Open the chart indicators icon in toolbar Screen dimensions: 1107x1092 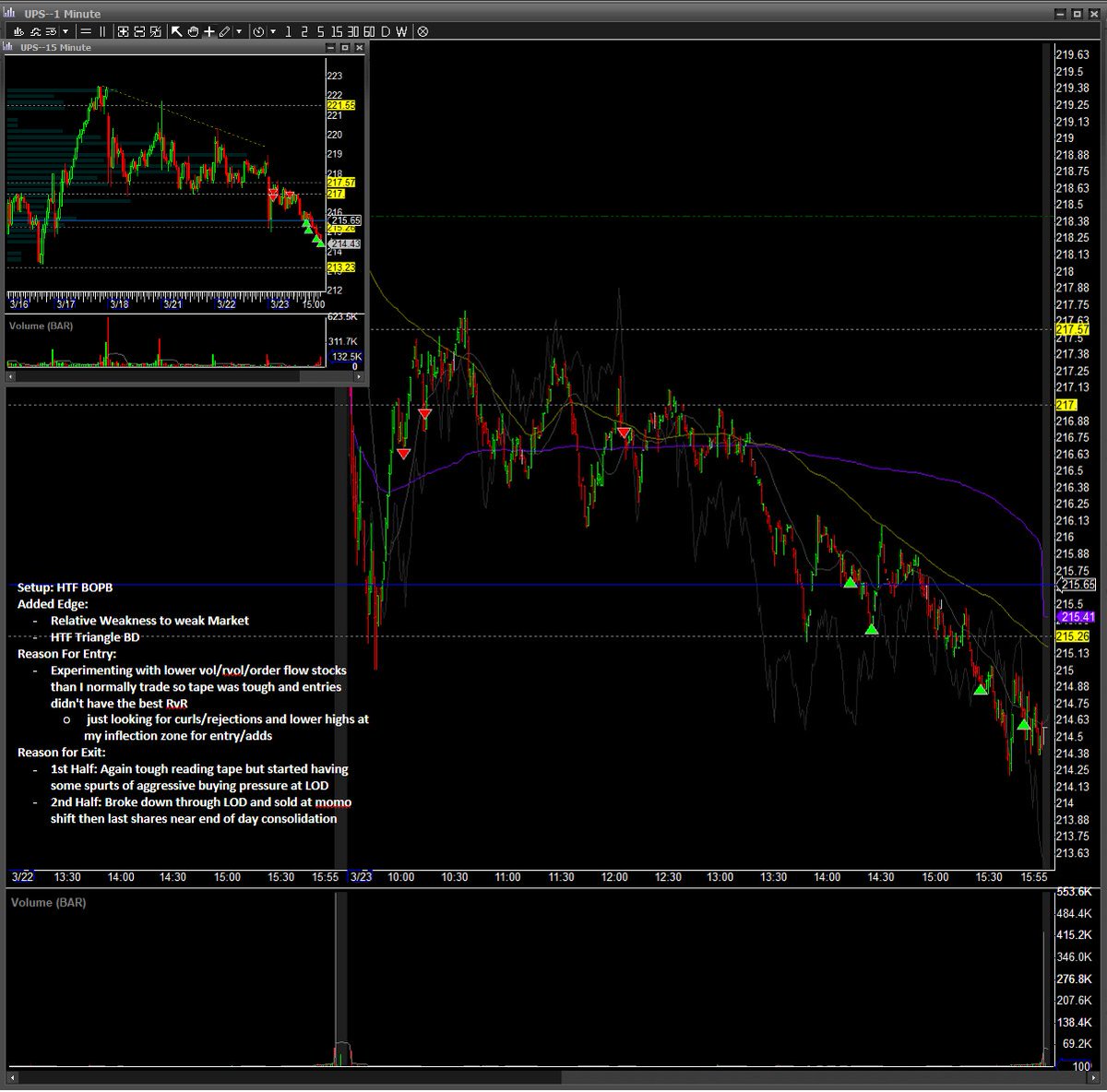coord(17,31)
